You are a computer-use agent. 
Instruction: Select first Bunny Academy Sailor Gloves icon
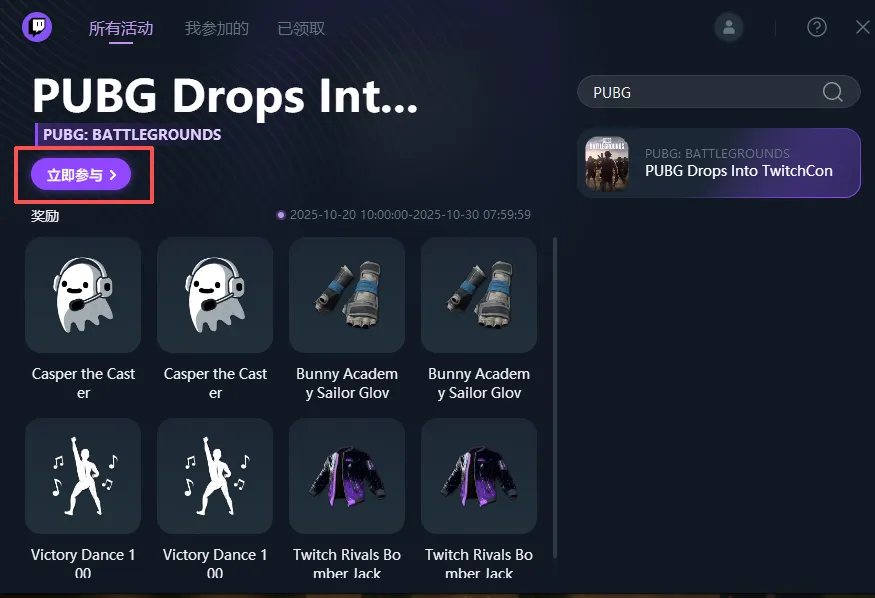click(x=347, y=295)
